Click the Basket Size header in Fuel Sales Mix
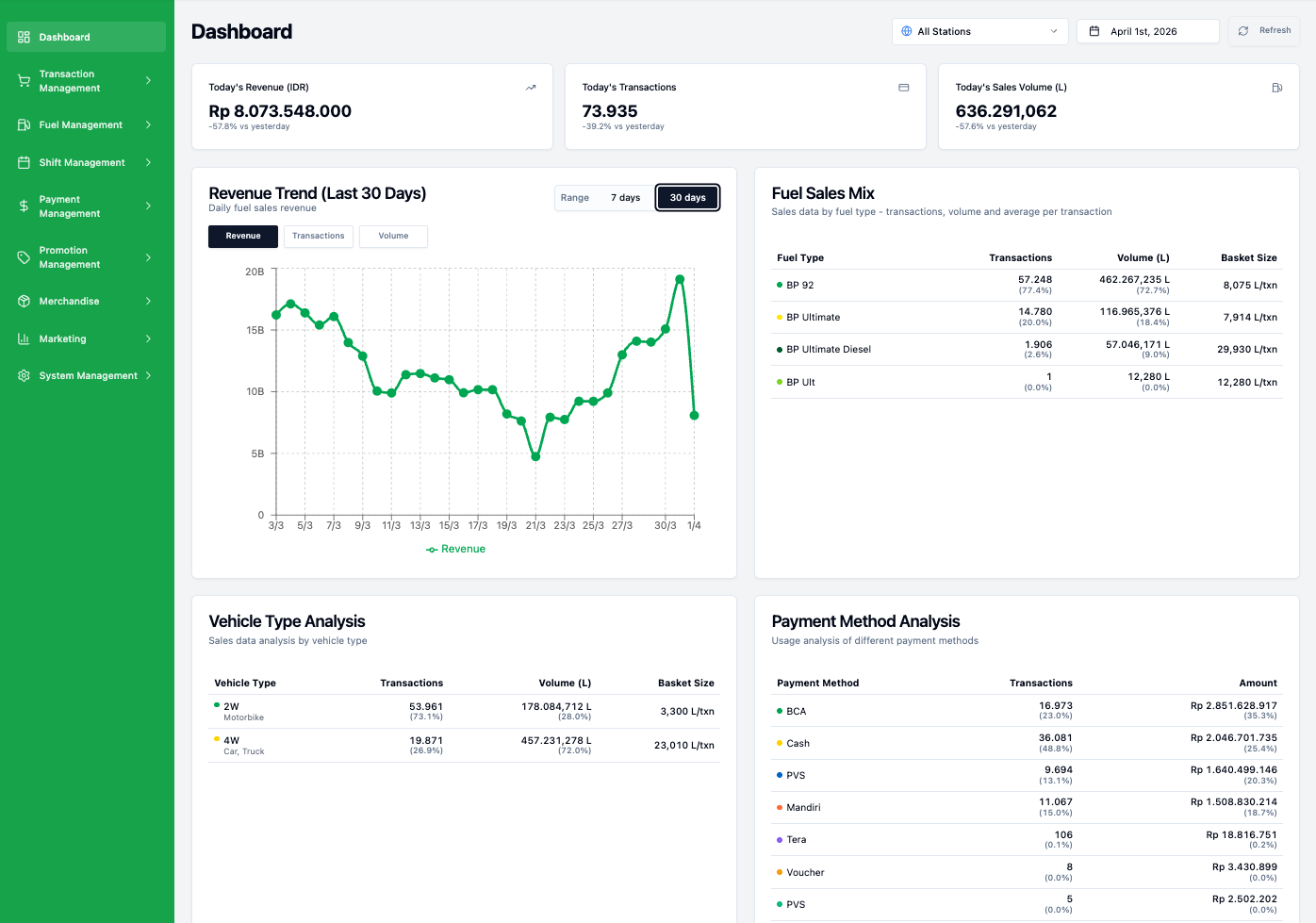 pyautogui.click(x=1249, y=257)
